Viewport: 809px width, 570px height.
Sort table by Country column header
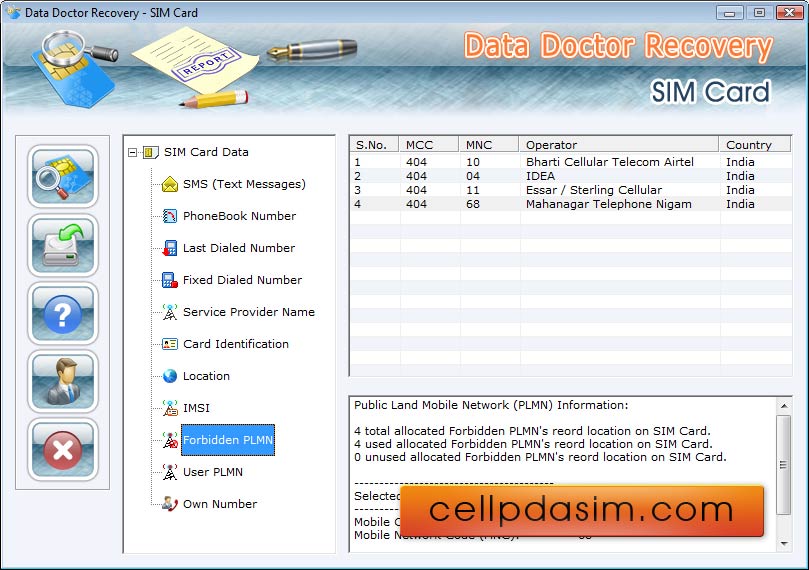755,145
